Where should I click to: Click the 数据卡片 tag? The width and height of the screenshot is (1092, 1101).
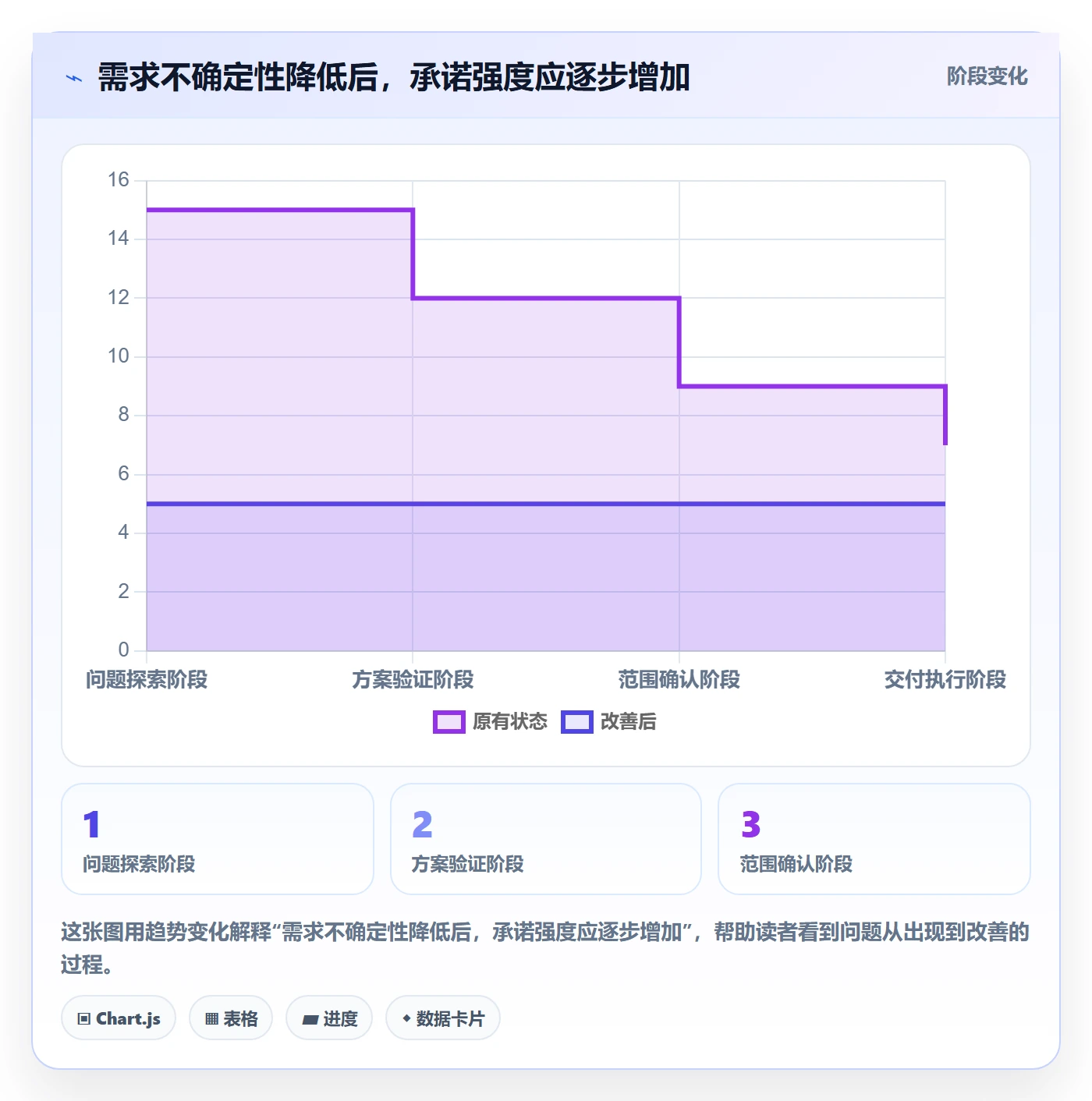[x=443, y=1018]
